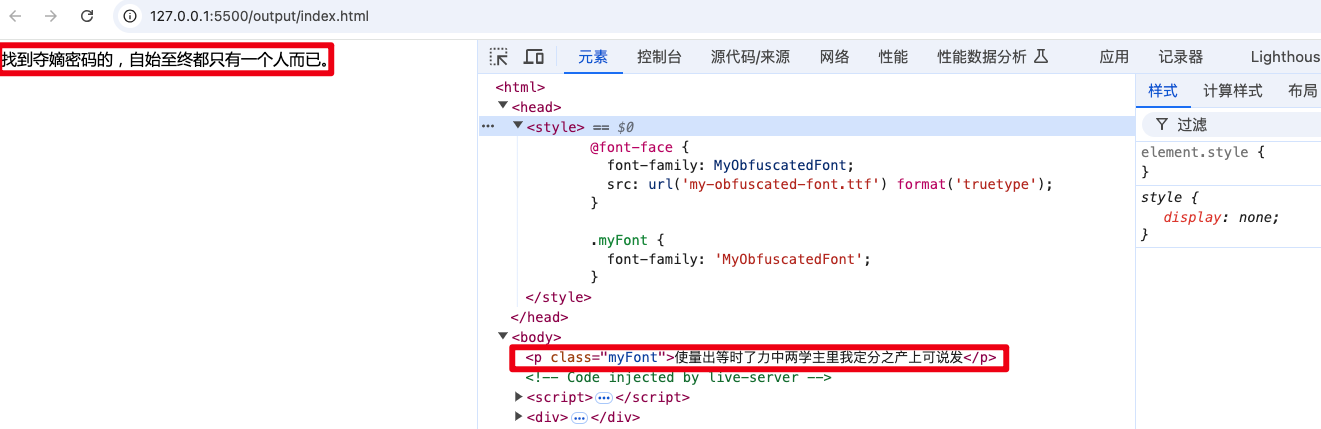The image size is (1321, 429).
Task: Go back using the browser back arrow
Action: (16, 16)
